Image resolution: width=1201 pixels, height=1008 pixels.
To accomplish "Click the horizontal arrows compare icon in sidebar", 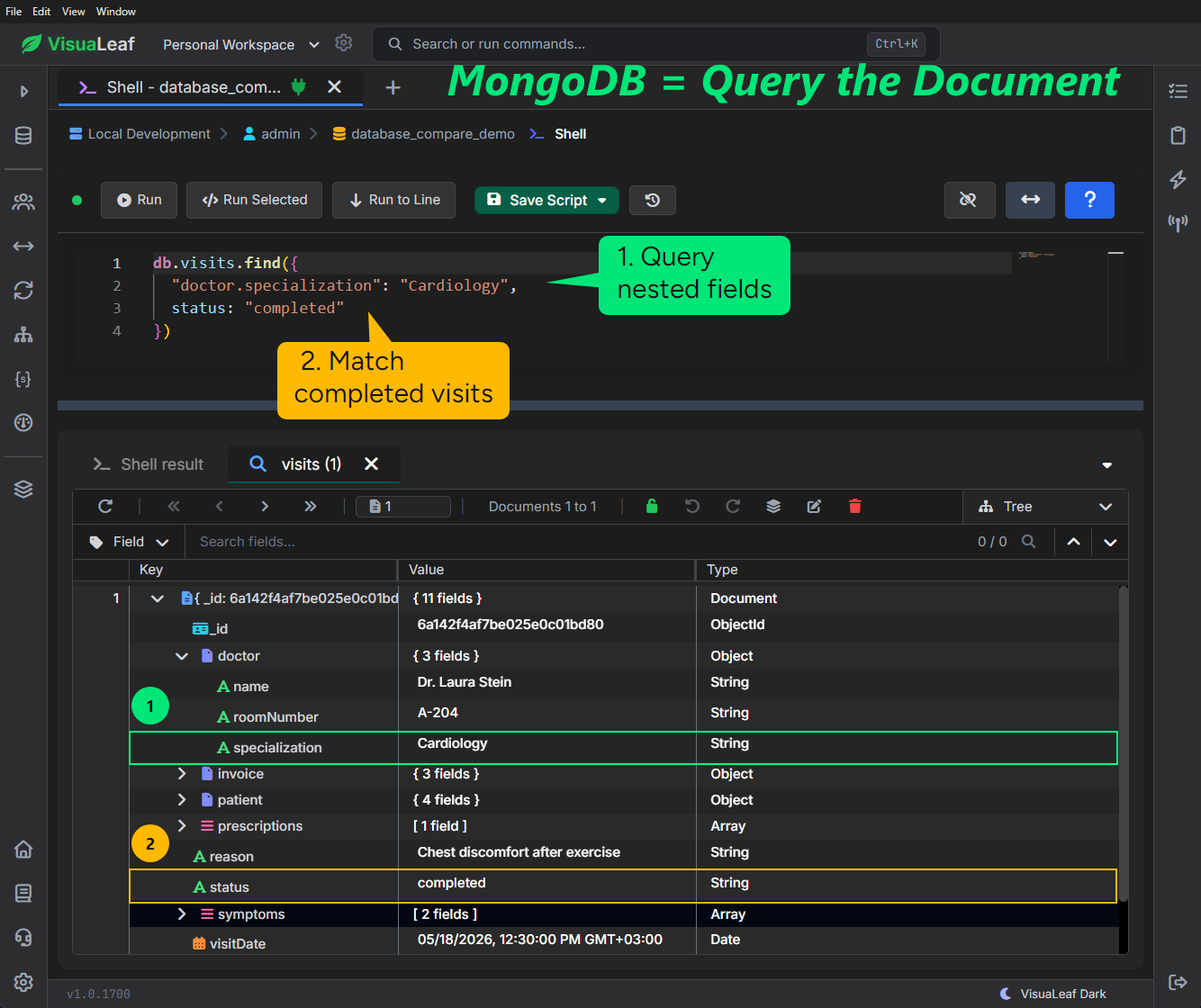I will coord(23,246).
